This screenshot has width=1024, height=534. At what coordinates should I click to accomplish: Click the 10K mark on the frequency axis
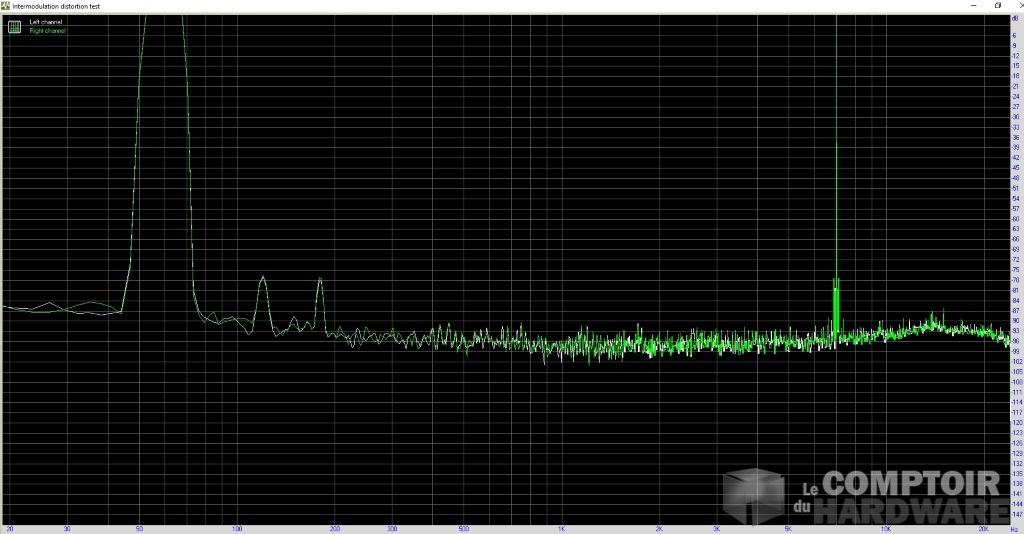click(x=886, y=528)
